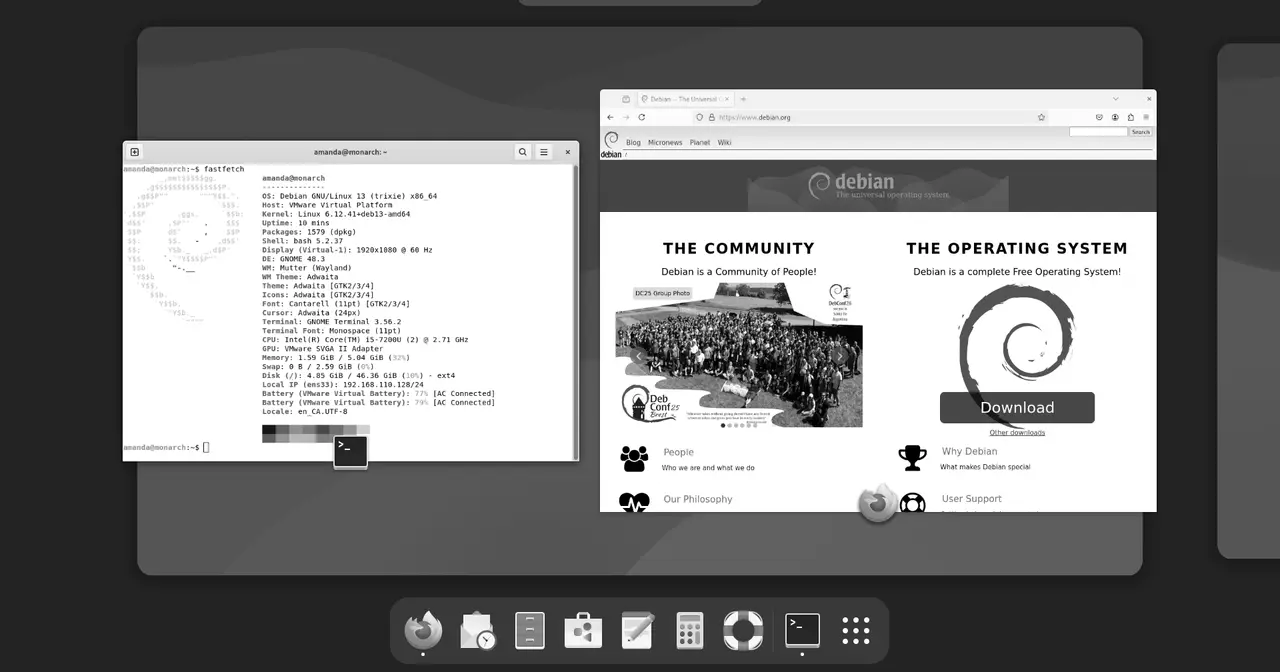Click the debian.org address bar
Screen dimensions: 1280x672
tap(870, 117)
